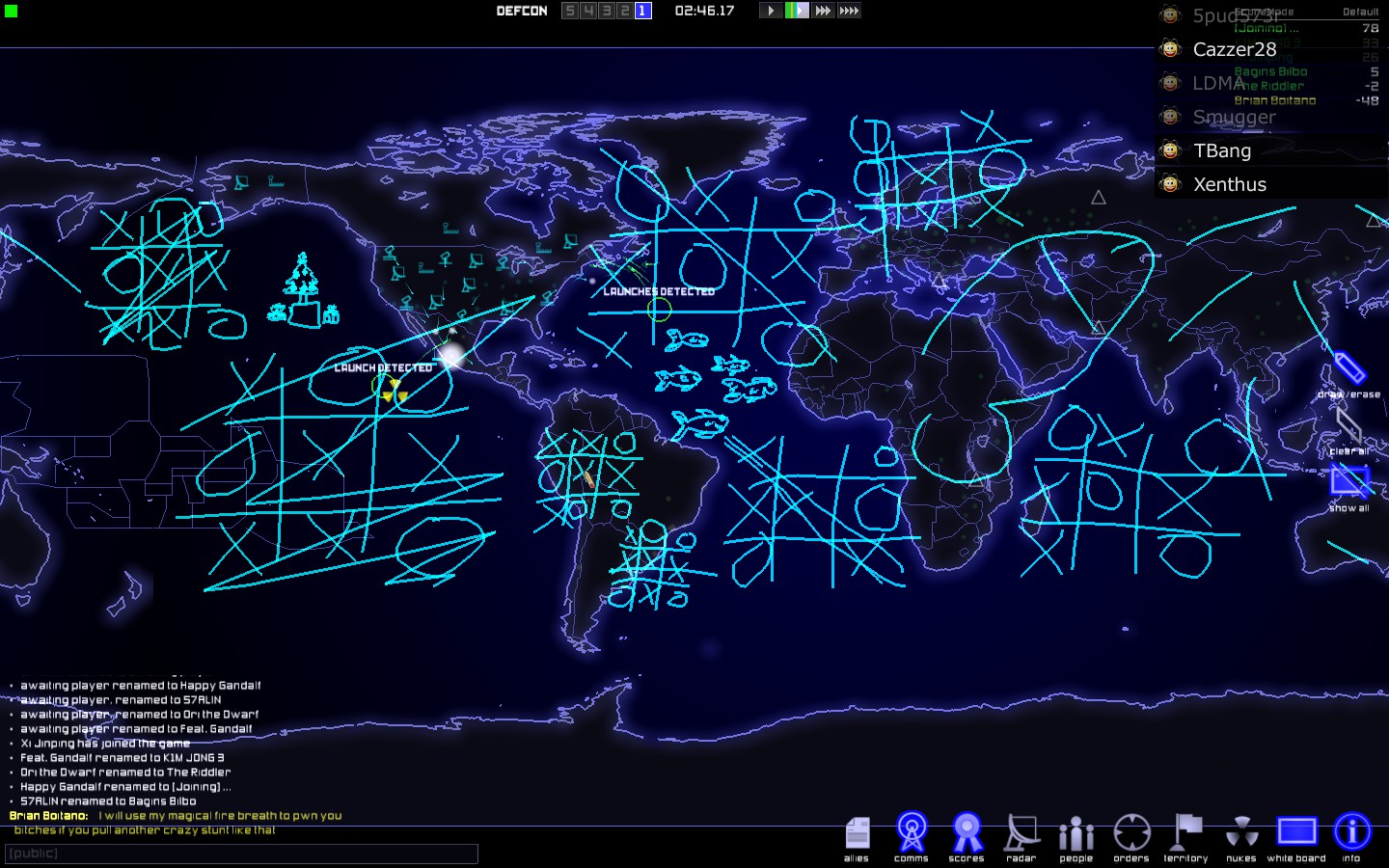Open the allies panel icon
Viewport: 1389px width, 868px height.
857,838
